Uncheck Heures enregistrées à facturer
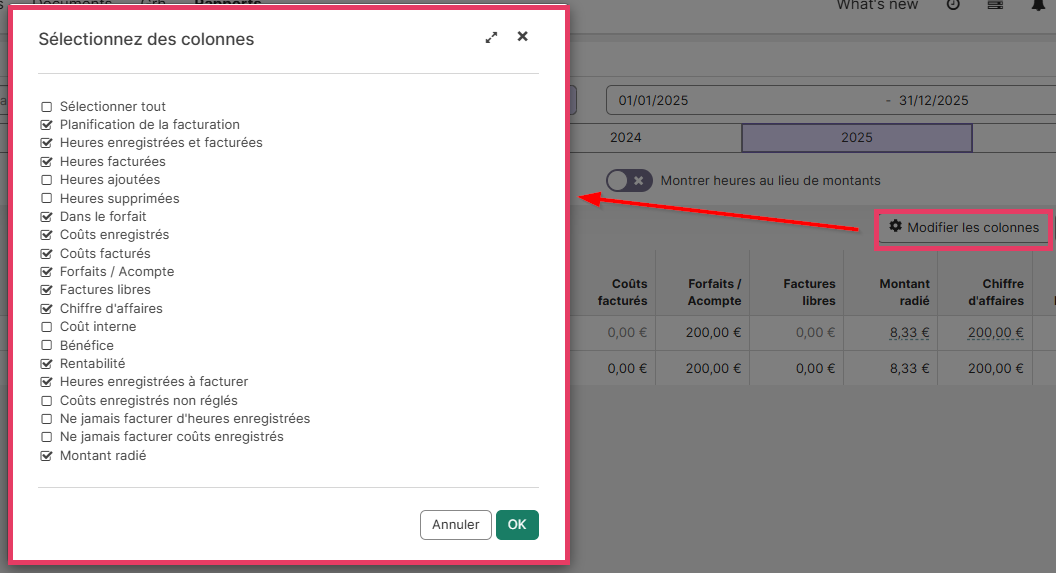The width and height of the screenshot is (1056, 573). point(46,382)
